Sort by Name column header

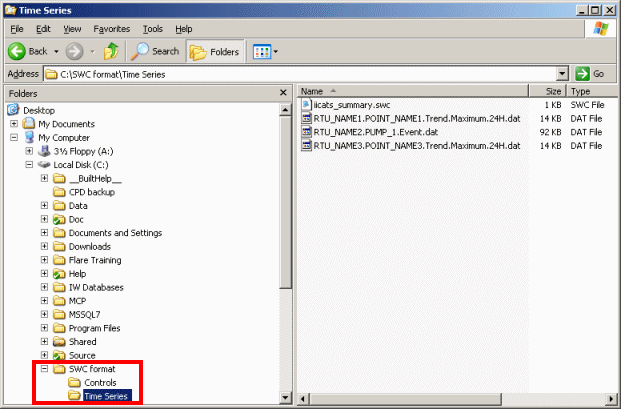(413, 91)
